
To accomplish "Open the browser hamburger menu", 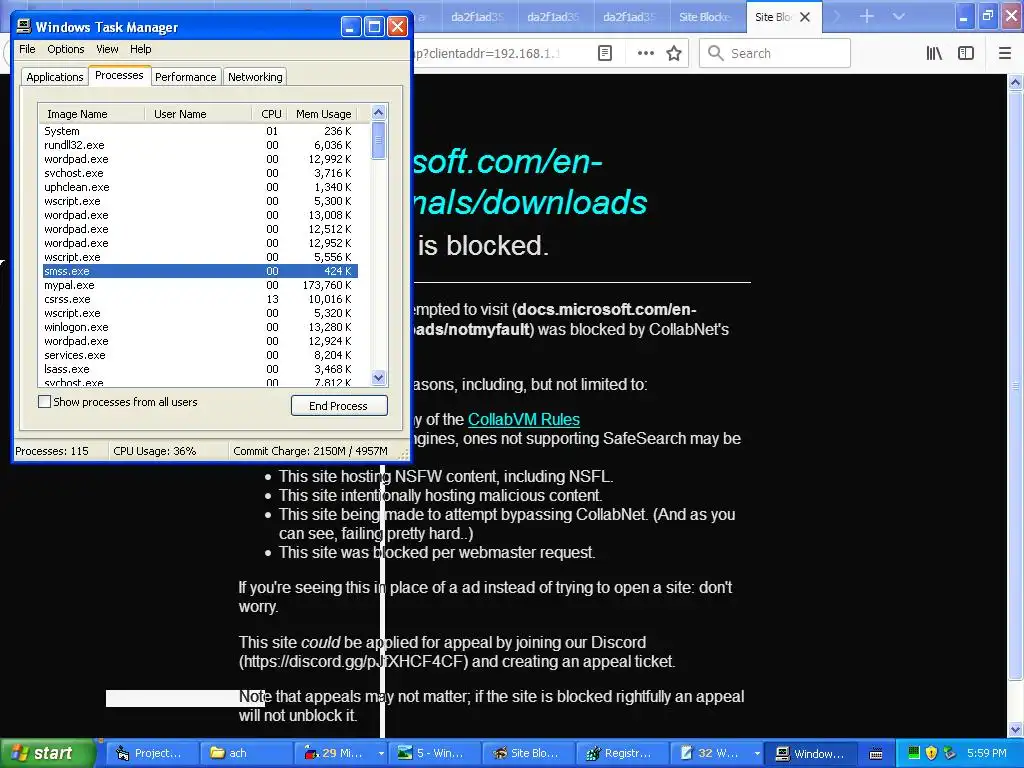I will [x=1004, y=53].
